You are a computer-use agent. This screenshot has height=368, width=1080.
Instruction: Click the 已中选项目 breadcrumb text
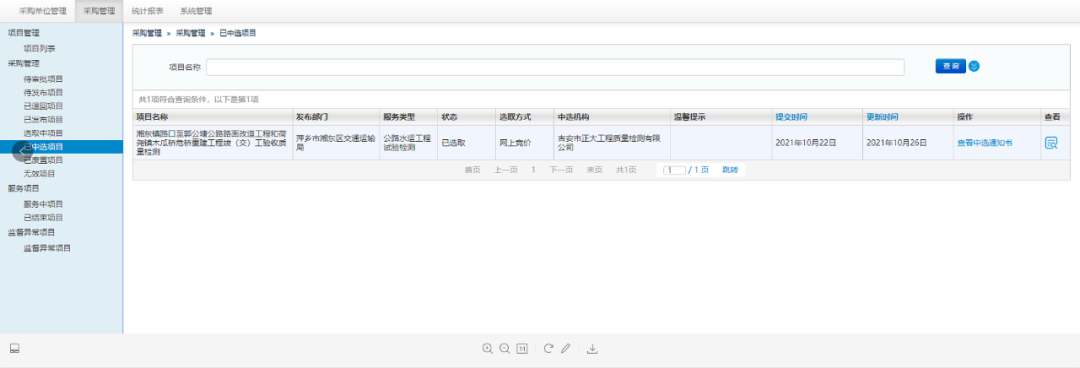238,32
